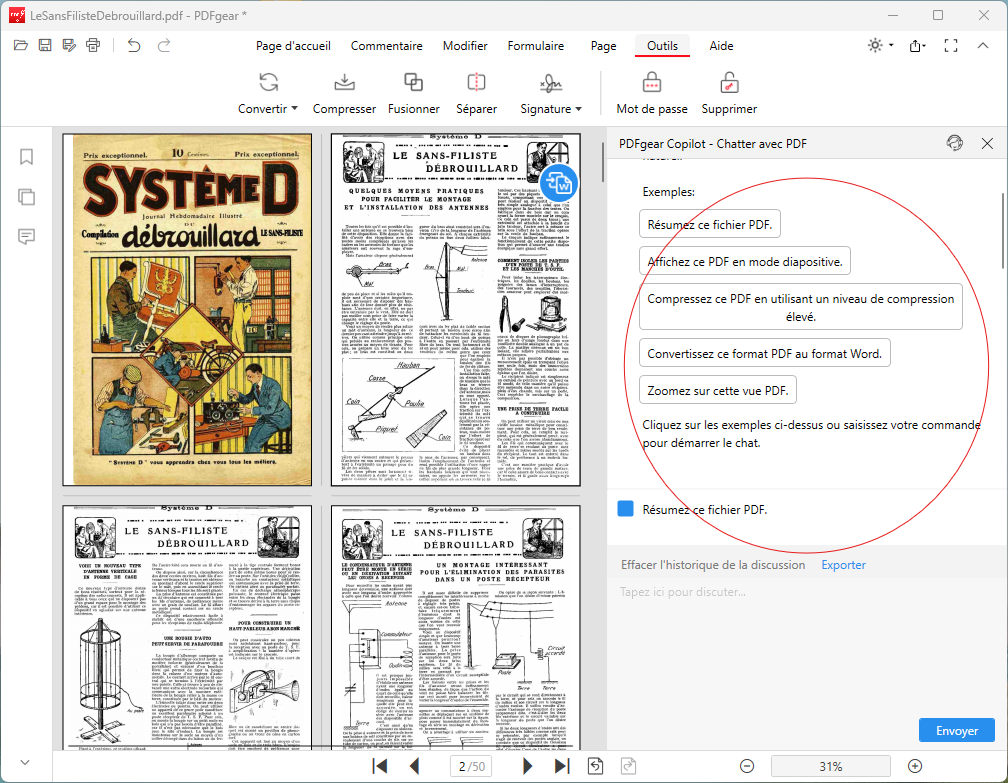Image resolution: width=1008 pixels, height=783 pixels.
Task: Open the Aide tab
Action: (721, 46)
